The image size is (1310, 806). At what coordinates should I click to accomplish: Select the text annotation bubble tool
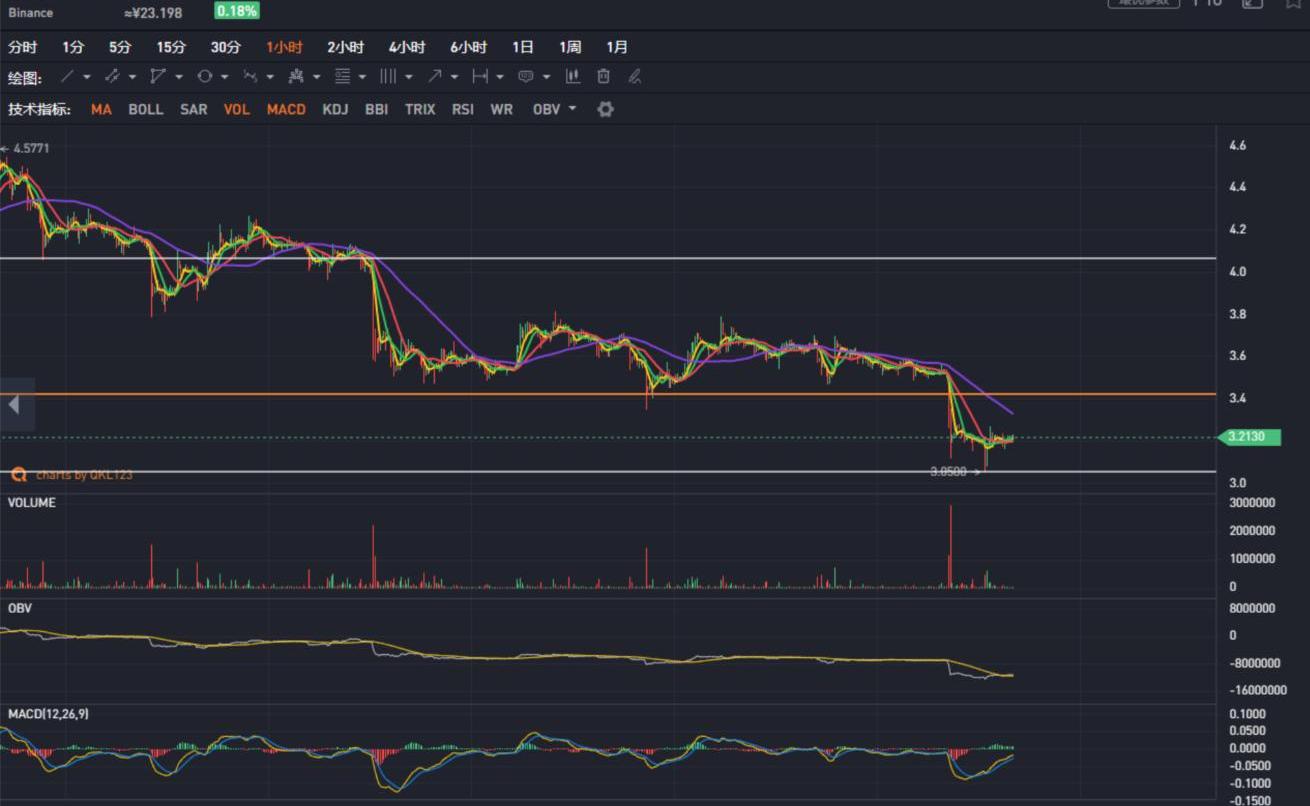point(526,77)
